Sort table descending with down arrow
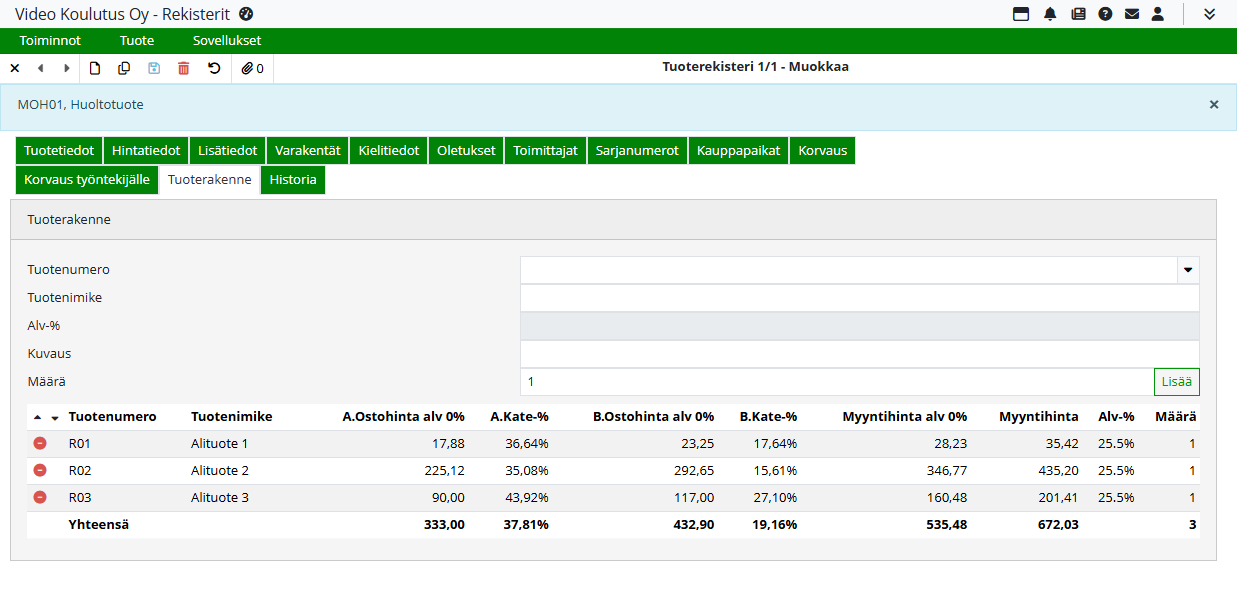 coord(55,418)
